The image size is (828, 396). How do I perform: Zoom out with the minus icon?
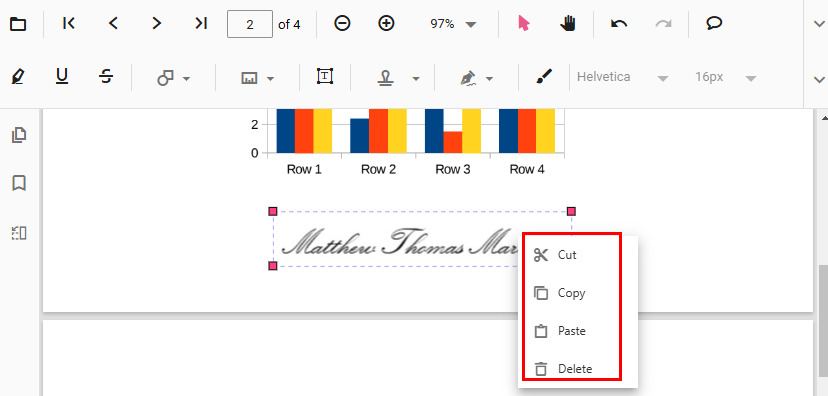point(342,23)
